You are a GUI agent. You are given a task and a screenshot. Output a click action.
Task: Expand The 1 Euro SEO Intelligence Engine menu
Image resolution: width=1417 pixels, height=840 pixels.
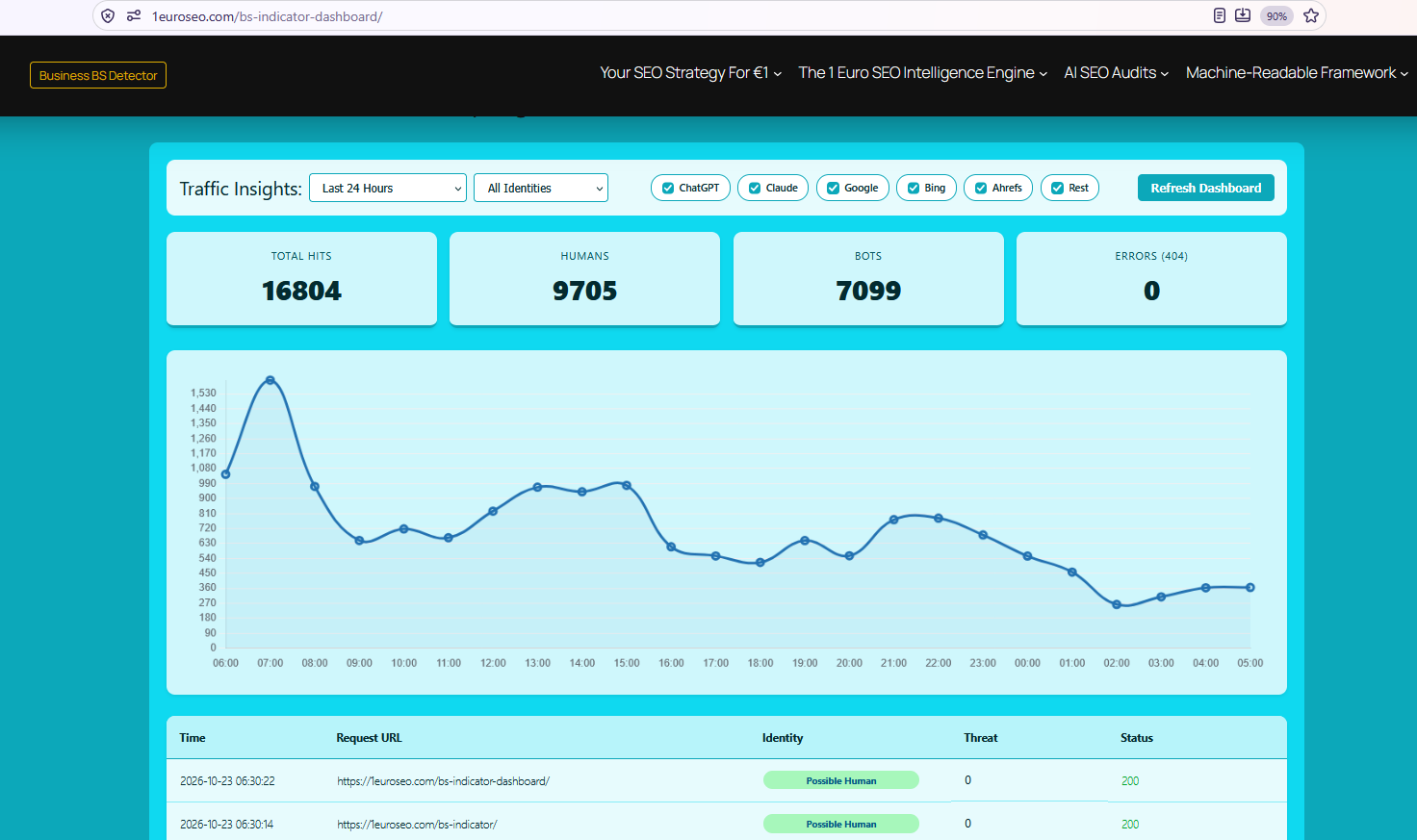click(922, 73)
